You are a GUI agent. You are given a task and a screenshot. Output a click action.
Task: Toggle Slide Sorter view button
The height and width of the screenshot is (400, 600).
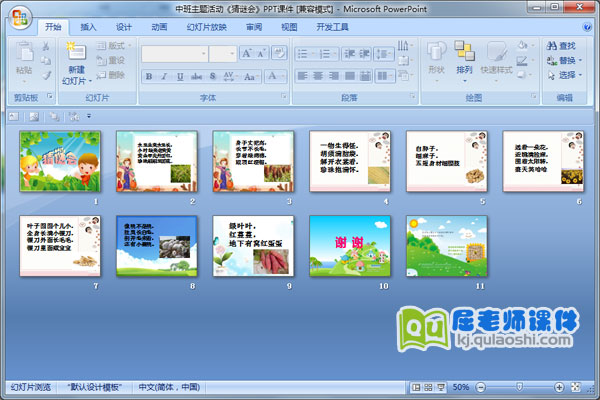(428, 387)
